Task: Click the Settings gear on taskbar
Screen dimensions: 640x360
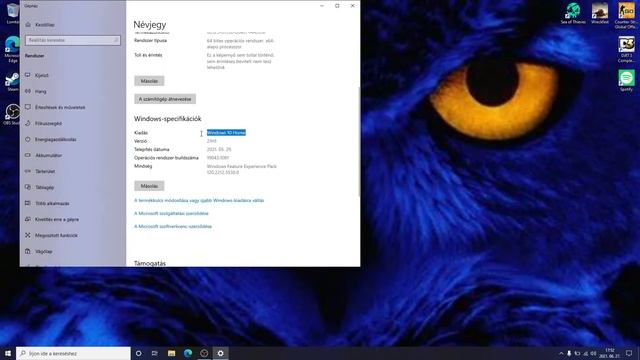Action: (220, 353)
